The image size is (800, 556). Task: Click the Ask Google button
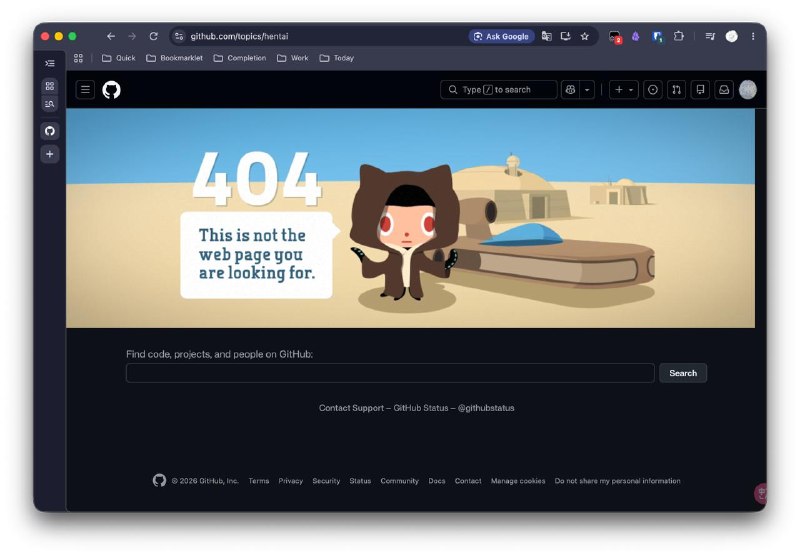click(502, 36)
